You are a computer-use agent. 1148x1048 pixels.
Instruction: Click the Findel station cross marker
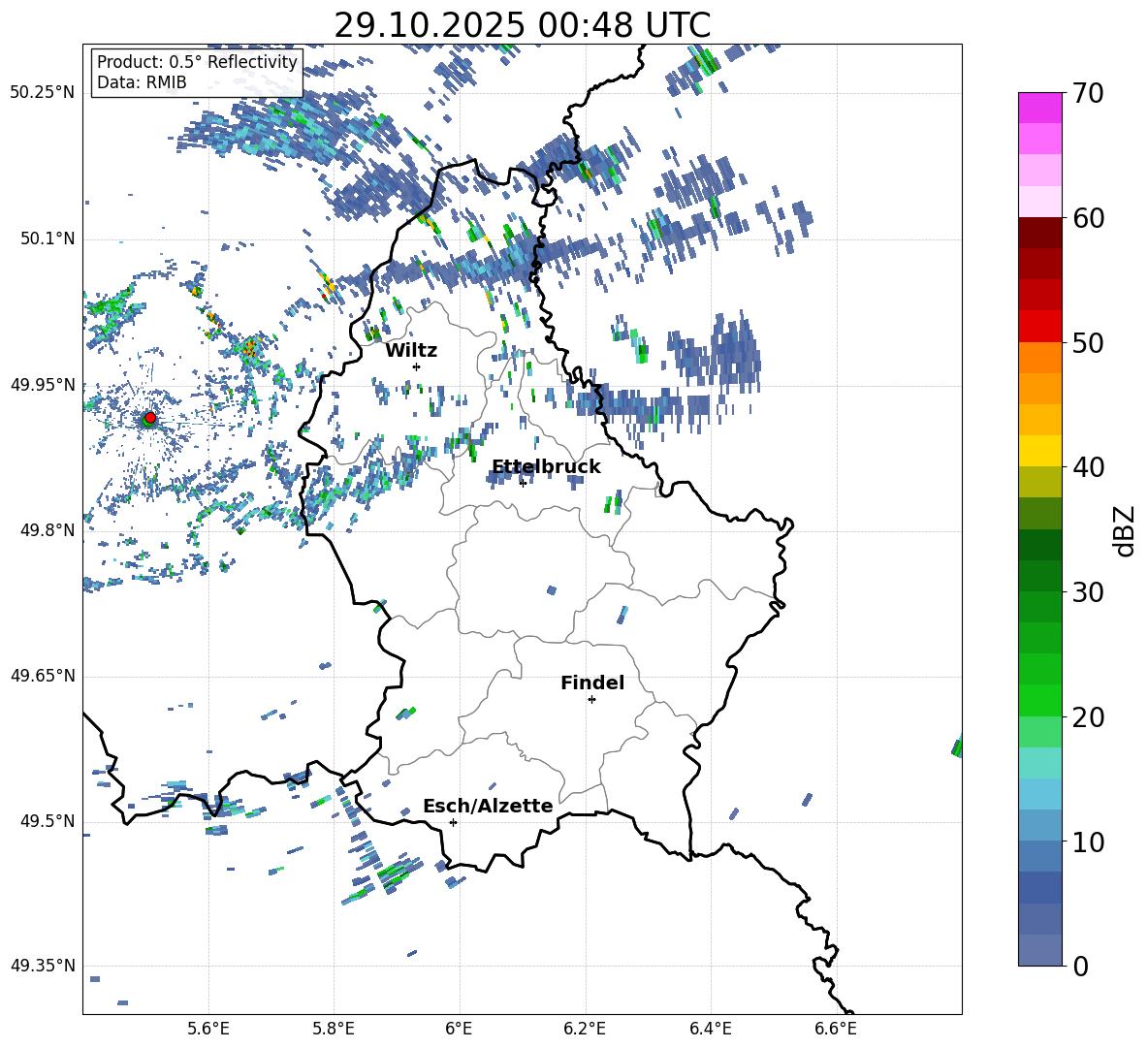(591, 700)
